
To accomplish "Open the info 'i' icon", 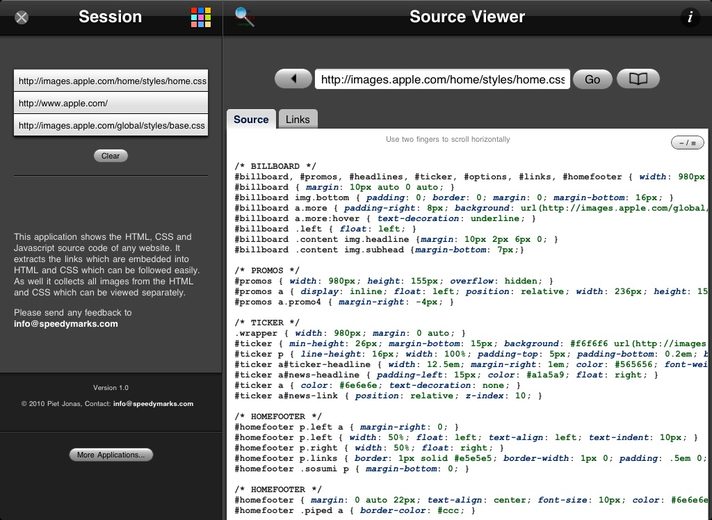I will tap(690, 17).
